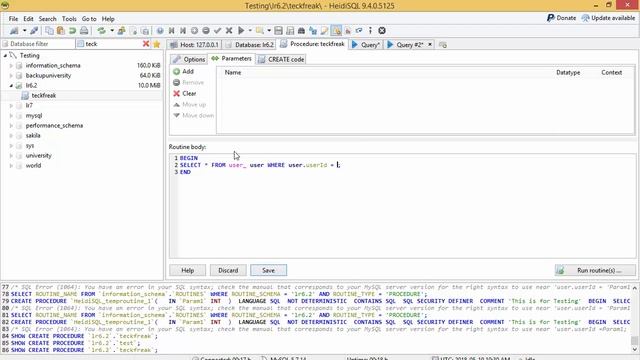Screen dimensions: 640x360
Task: Open the Go to menu
Action: point(89,19)
